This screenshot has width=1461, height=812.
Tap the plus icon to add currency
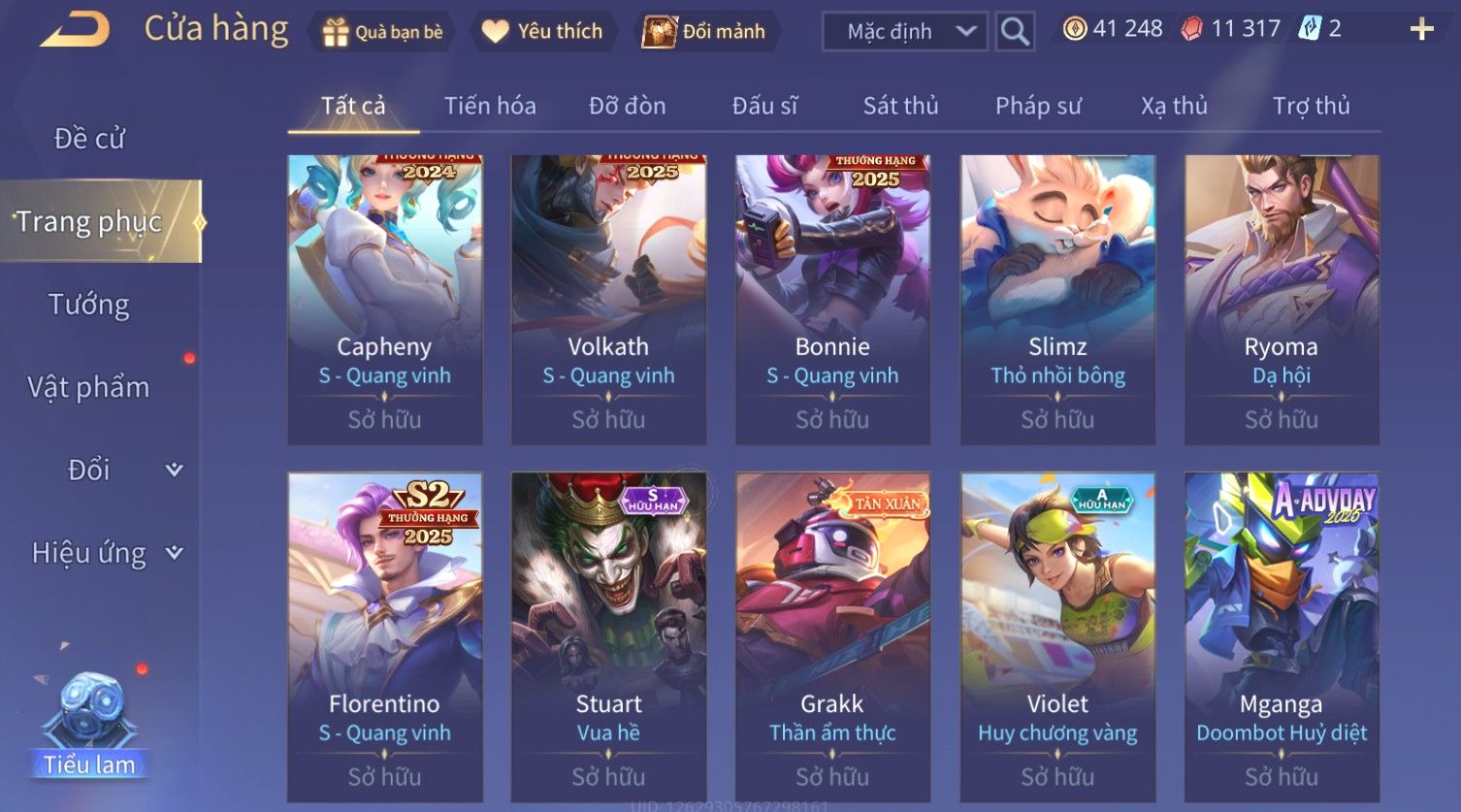point(1421,30)
